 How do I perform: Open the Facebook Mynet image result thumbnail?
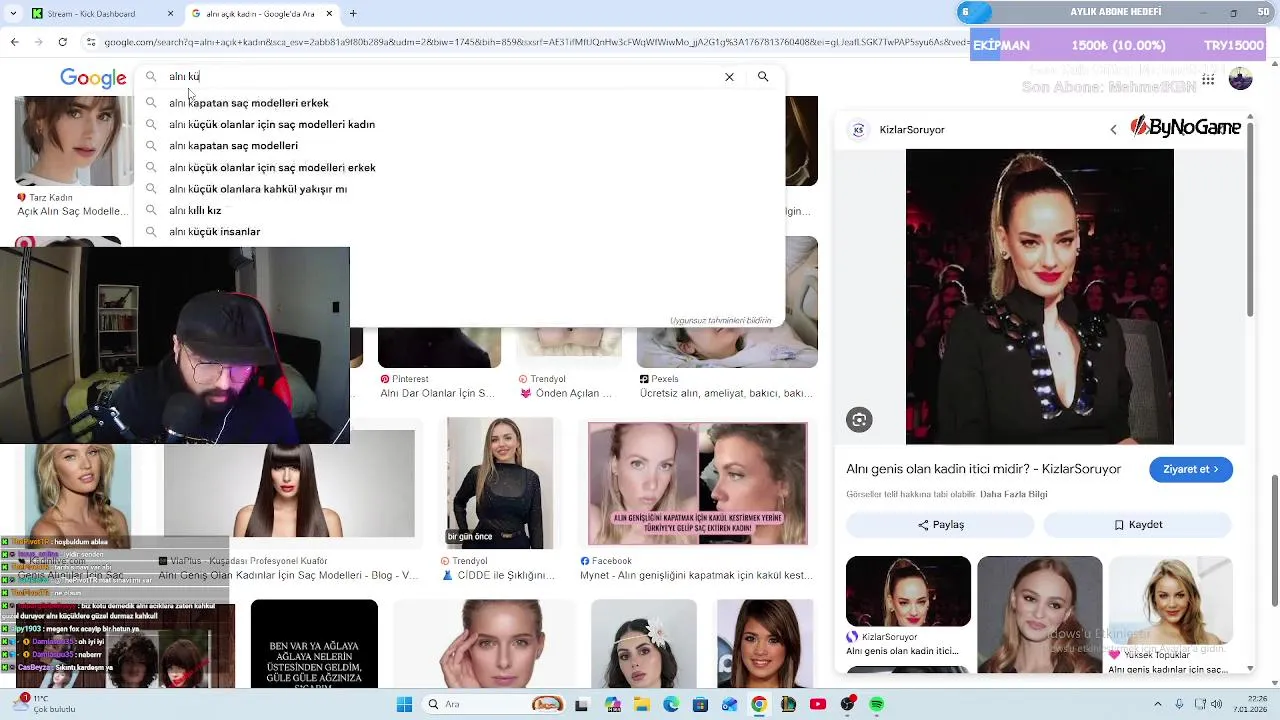(698, 484)
